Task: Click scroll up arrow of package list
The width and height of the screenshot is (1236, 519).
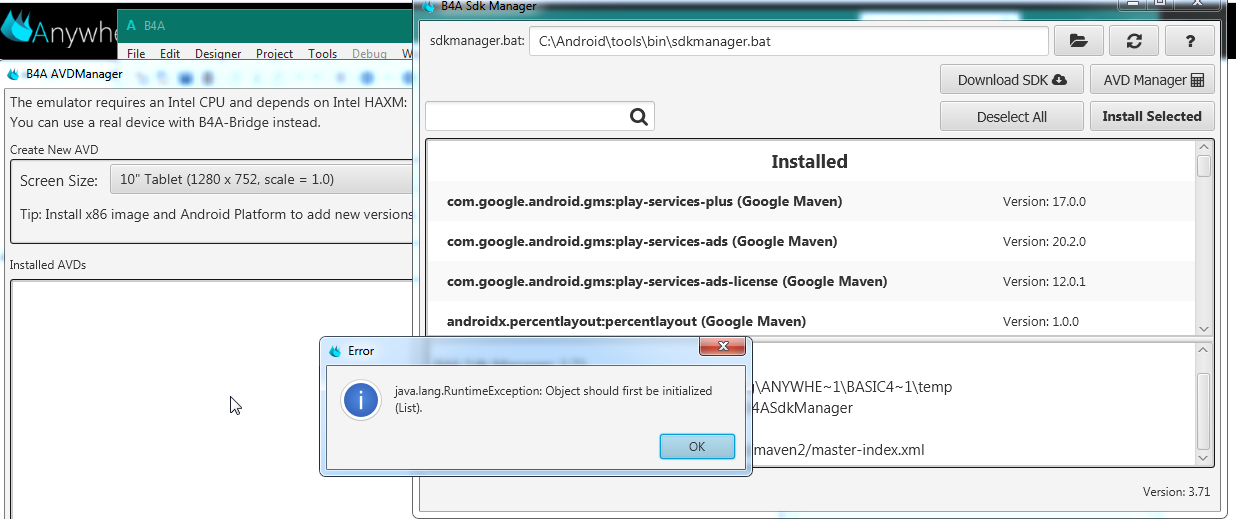Action: tap(1204, 148)
